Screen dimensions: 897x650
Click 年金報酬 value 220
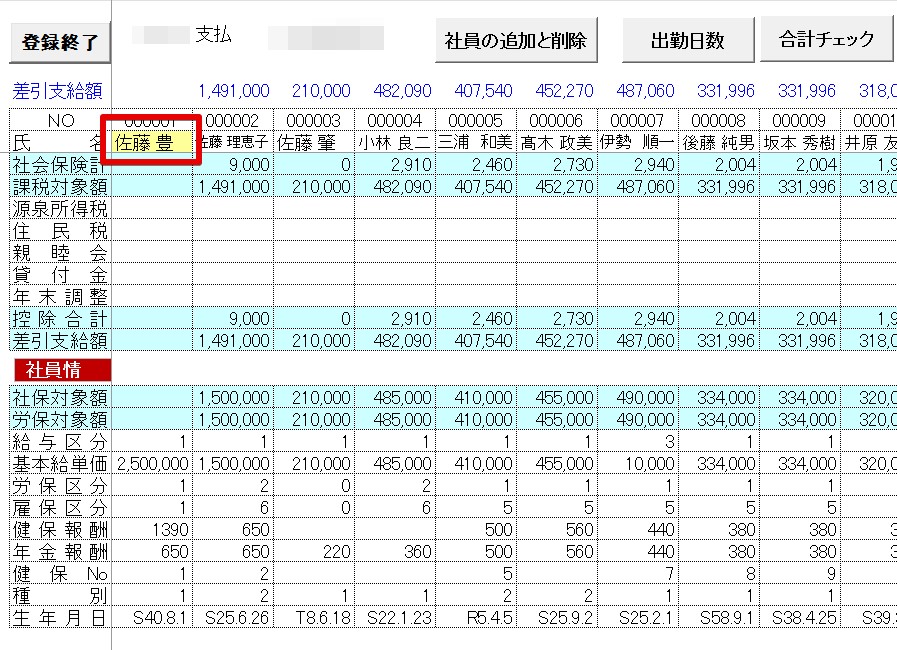[x=314, y=552]
